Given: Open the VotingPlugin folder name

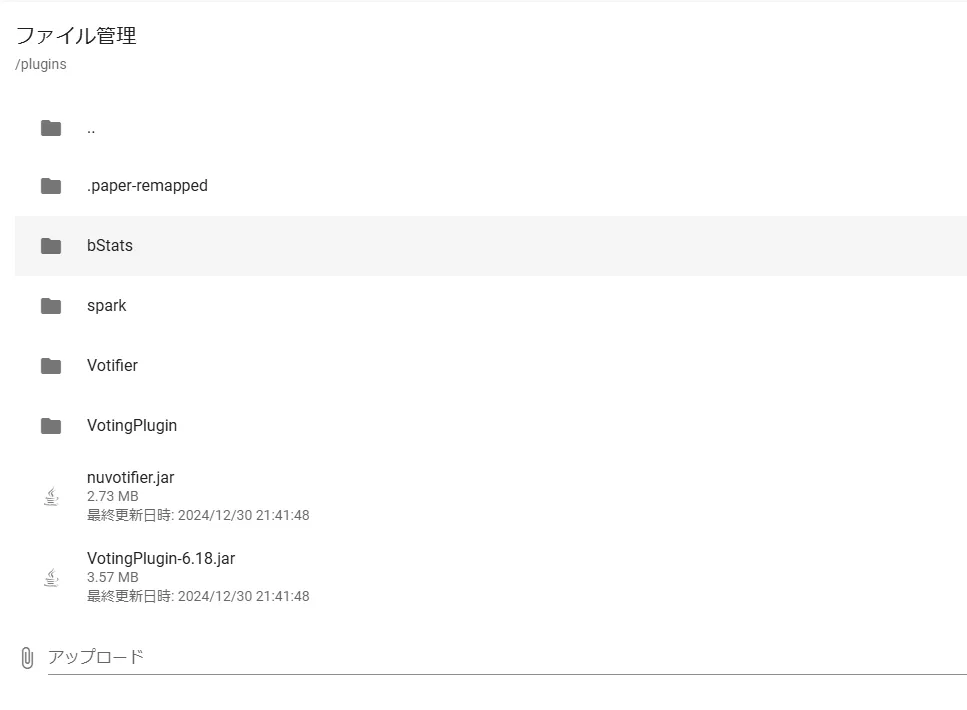Looking at the screenshot, I should click(132, 426).
